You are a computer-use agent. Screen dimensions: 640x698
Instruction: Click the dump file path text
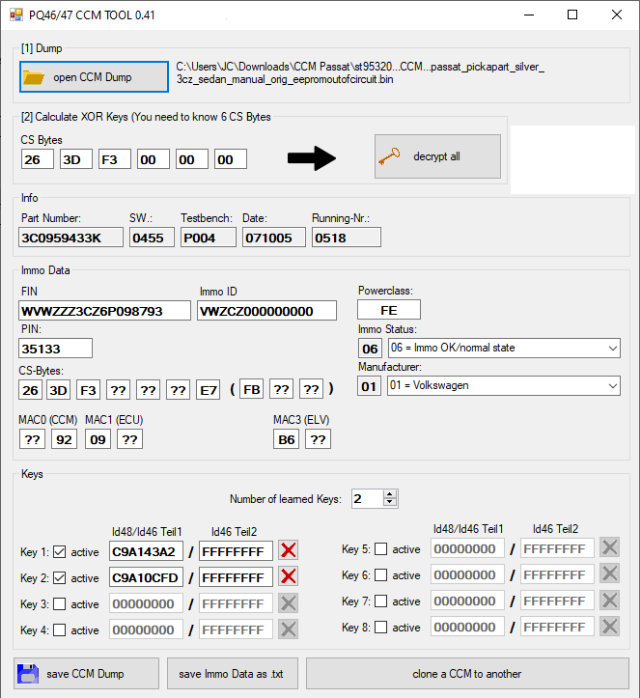point(360,73)
